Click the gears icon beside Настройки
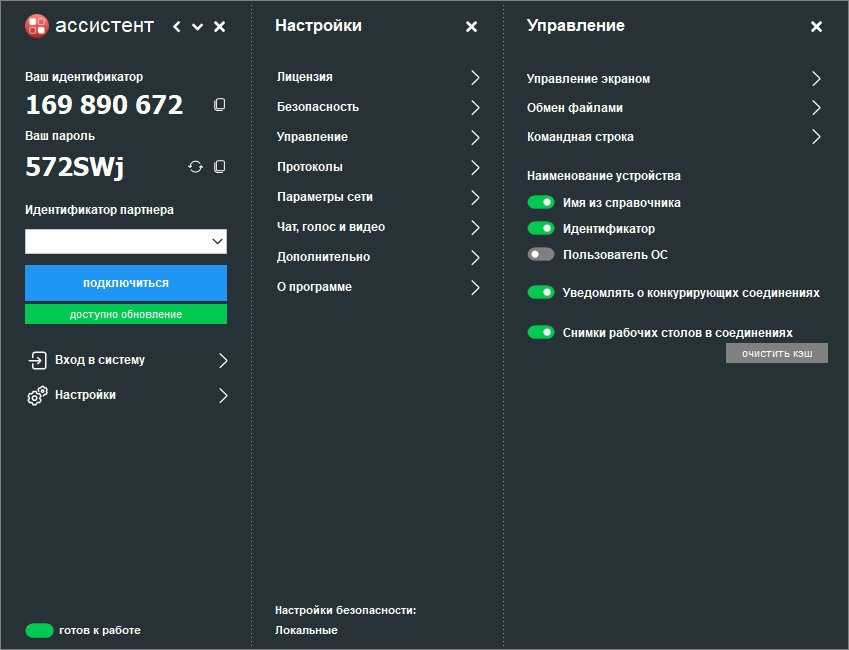849x650 pixels. (x=37, y=395)
